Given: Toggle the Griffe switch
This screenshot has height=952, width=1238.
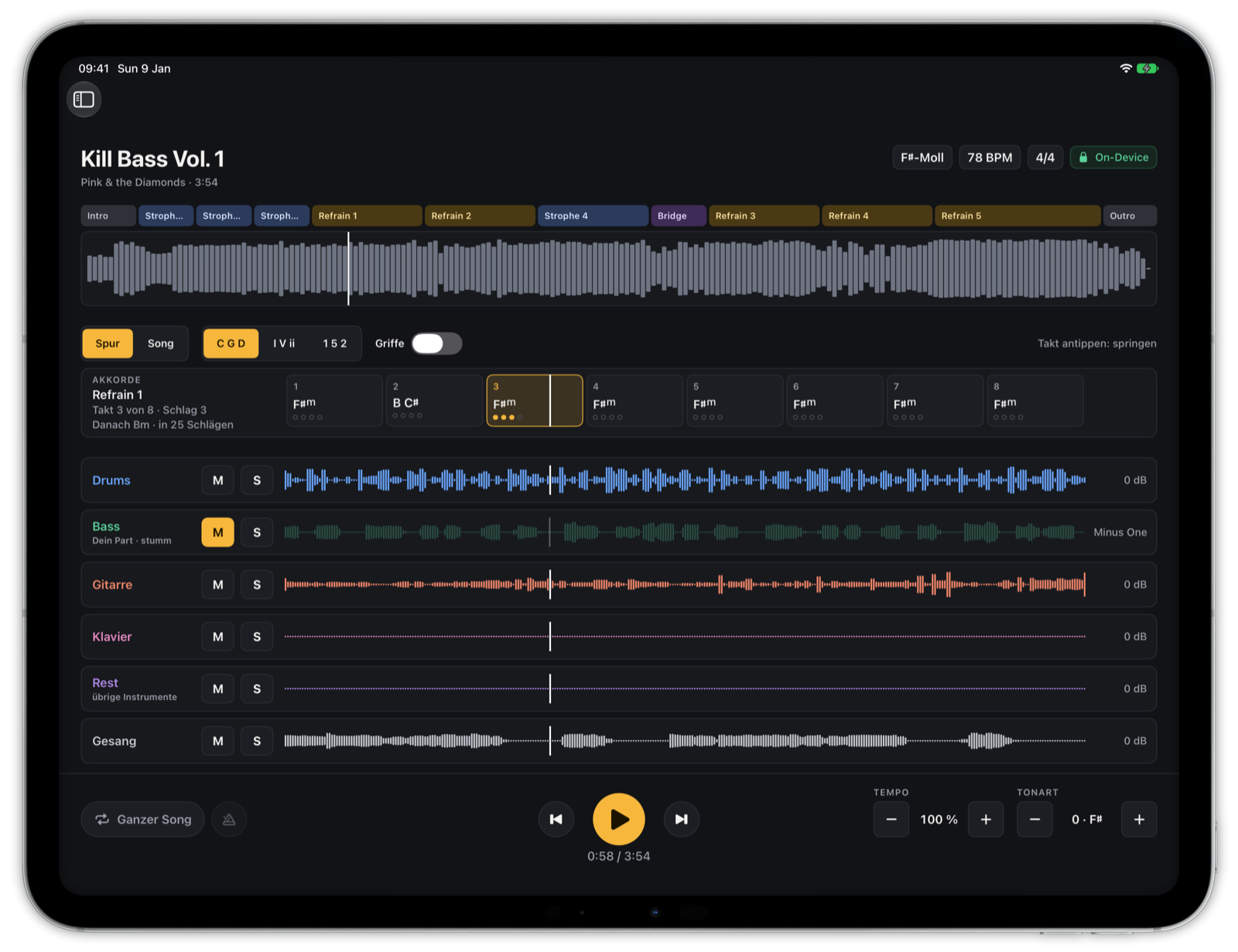Looking at the screenshot, I should point(436,343).
